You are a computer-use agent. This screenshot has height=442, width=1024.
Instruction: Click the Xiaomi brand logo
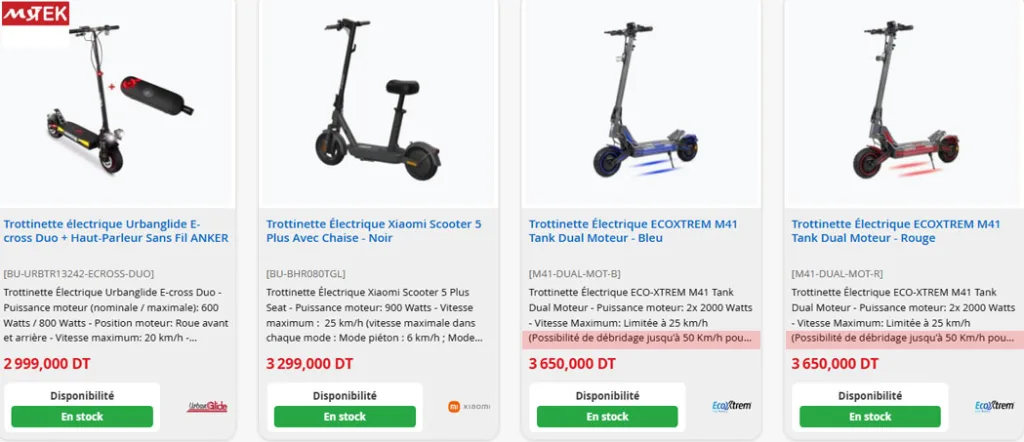468,406
